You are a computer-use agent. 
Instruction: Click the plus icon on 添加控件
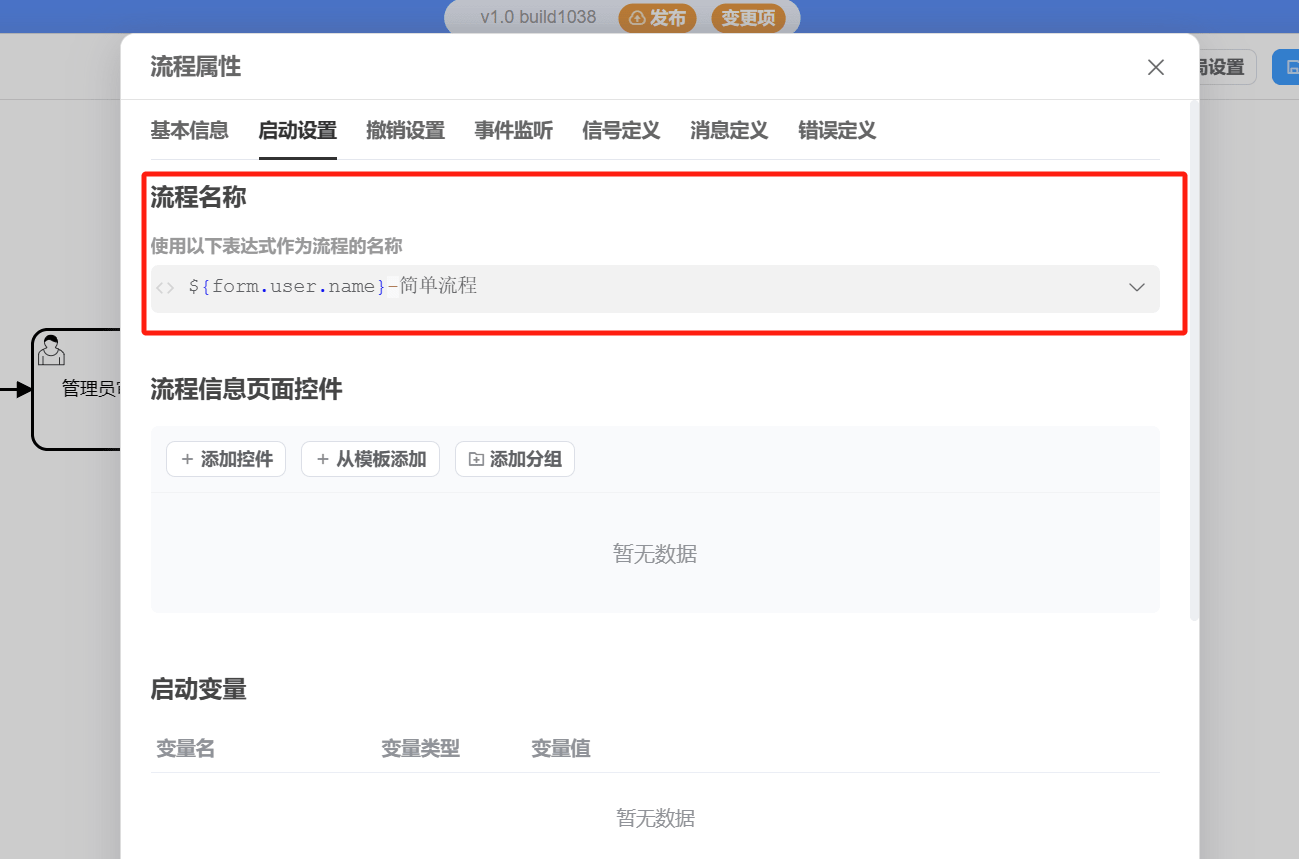click(187, 459)
